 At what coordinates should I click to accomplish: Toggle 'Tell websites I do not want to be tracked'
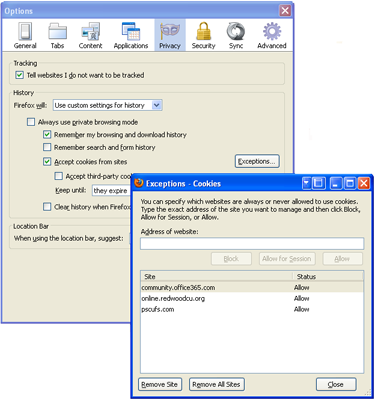pyautogui.click(x=20, y=75)
